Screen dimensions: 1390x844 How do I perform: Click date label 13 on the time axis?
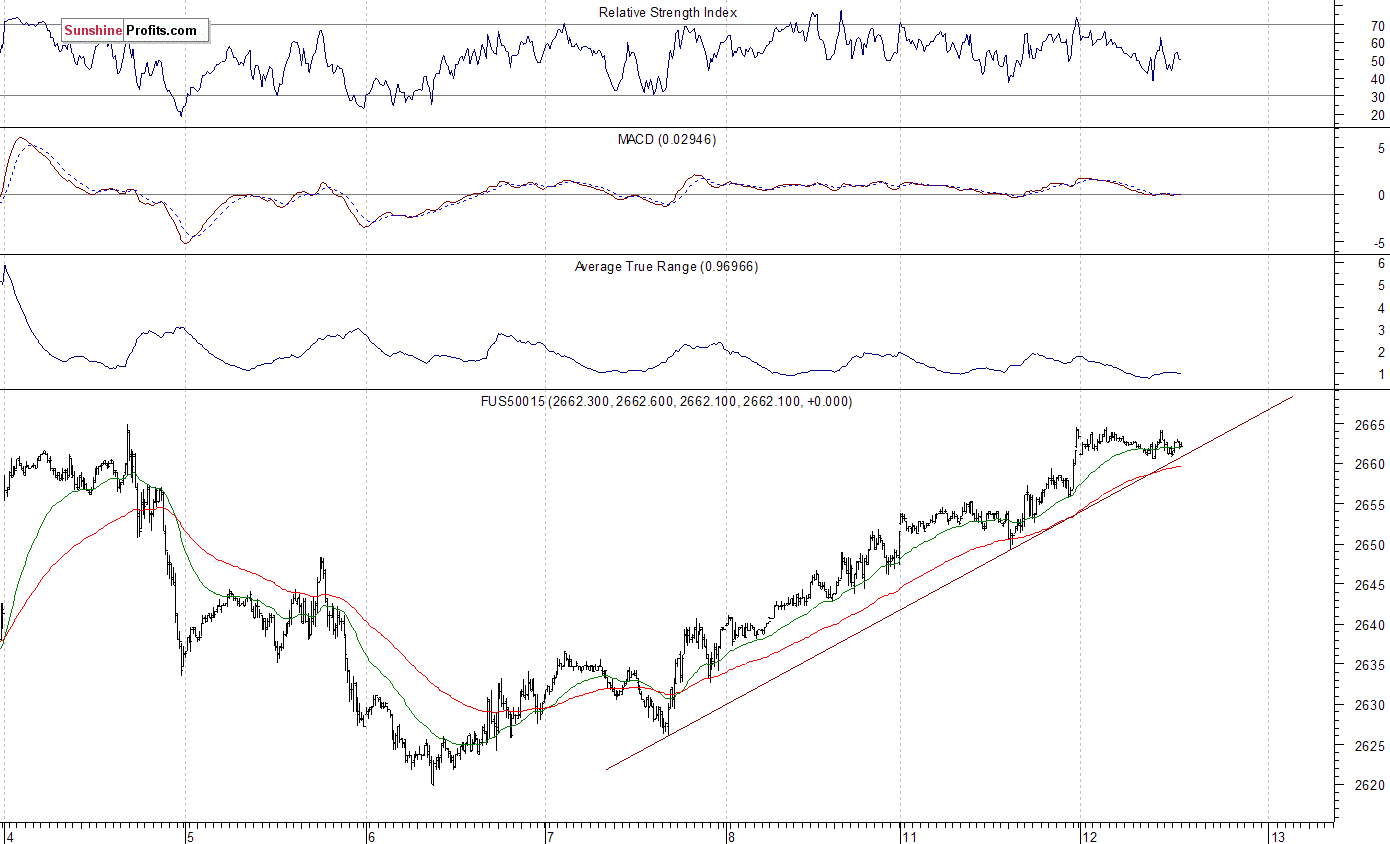tap(1278, 836)
